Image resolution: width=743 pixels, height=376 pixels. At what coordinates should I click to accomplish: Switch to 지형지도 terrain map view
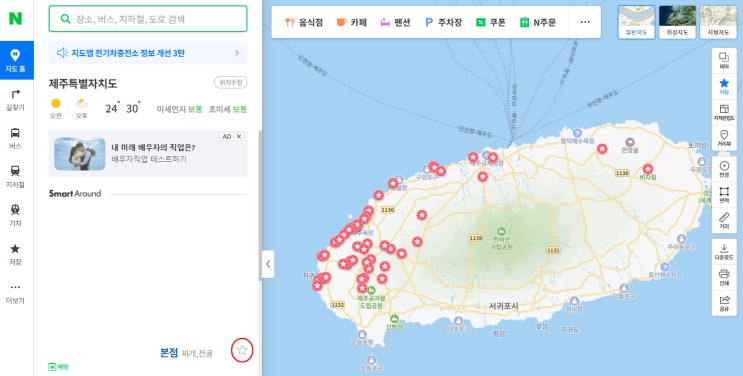click(718, 22)
